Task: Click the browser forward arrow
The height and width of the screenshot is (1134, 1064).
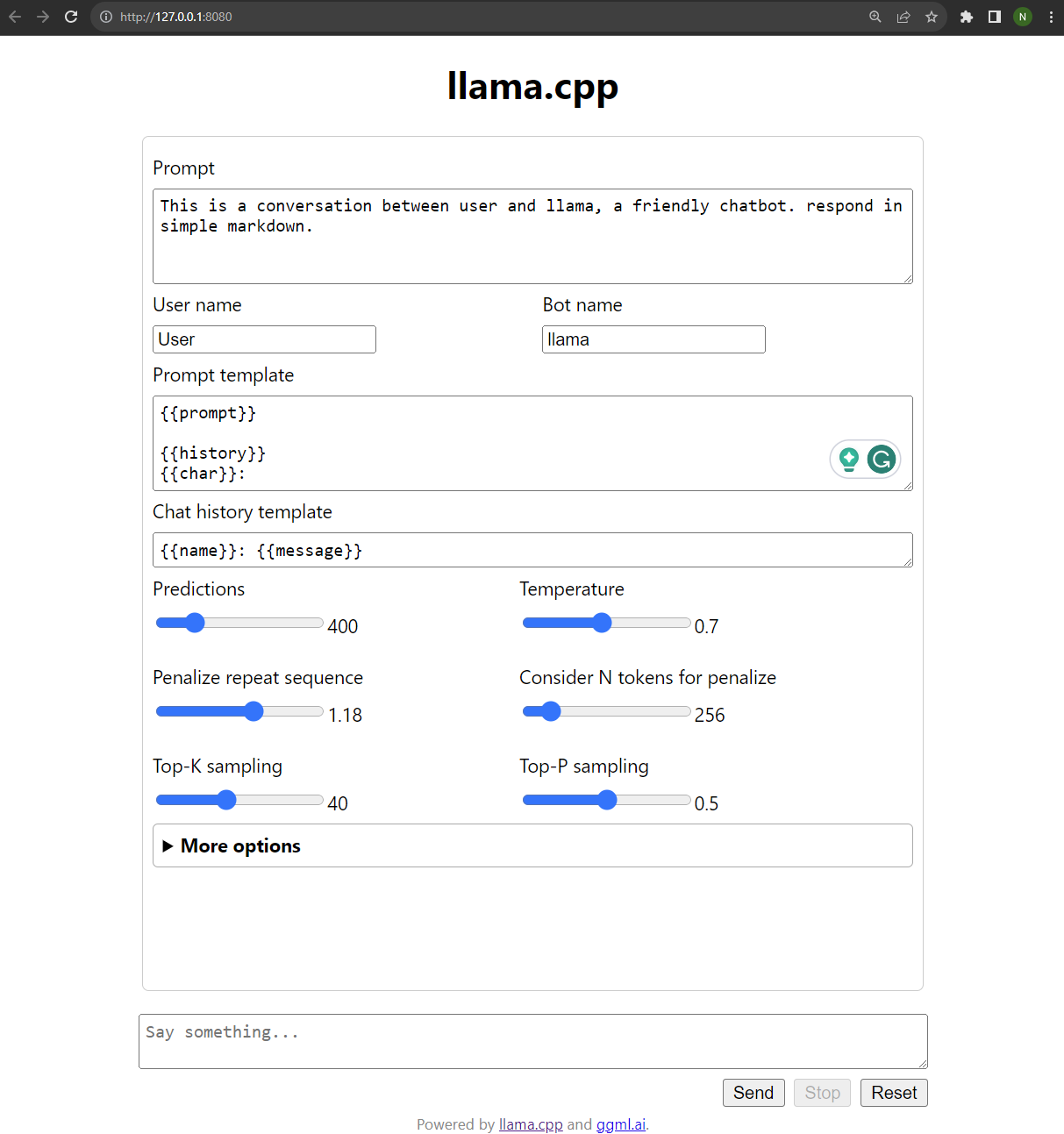Action: 43,17
